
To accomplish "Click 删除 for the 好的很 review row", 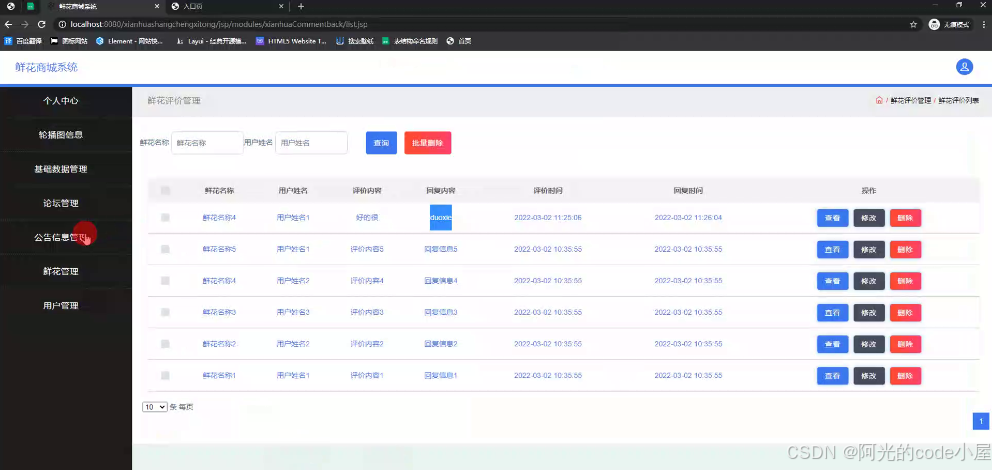I will pyautogui.click(x=906, y=218).
